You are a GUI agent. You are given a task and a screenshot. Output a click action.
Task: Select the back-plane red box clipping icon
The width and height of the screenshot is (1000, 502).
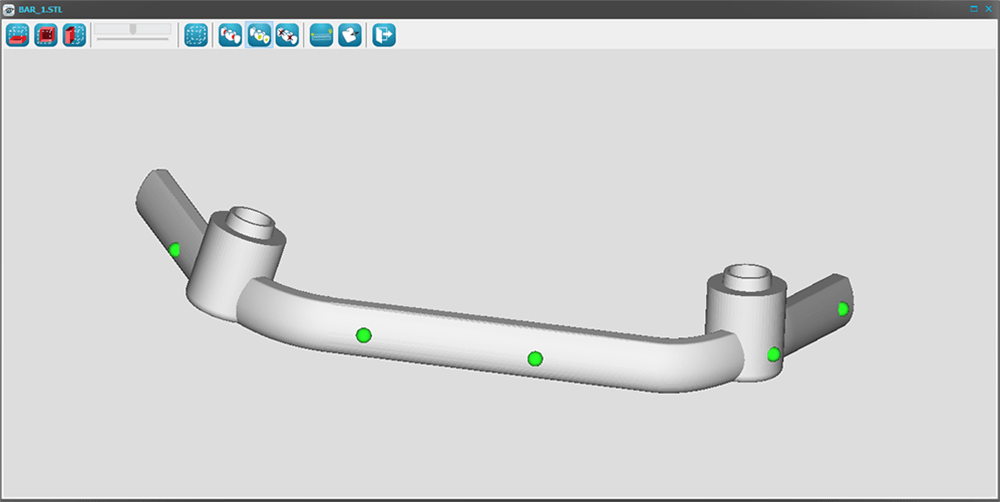click(x=46, y=35)
